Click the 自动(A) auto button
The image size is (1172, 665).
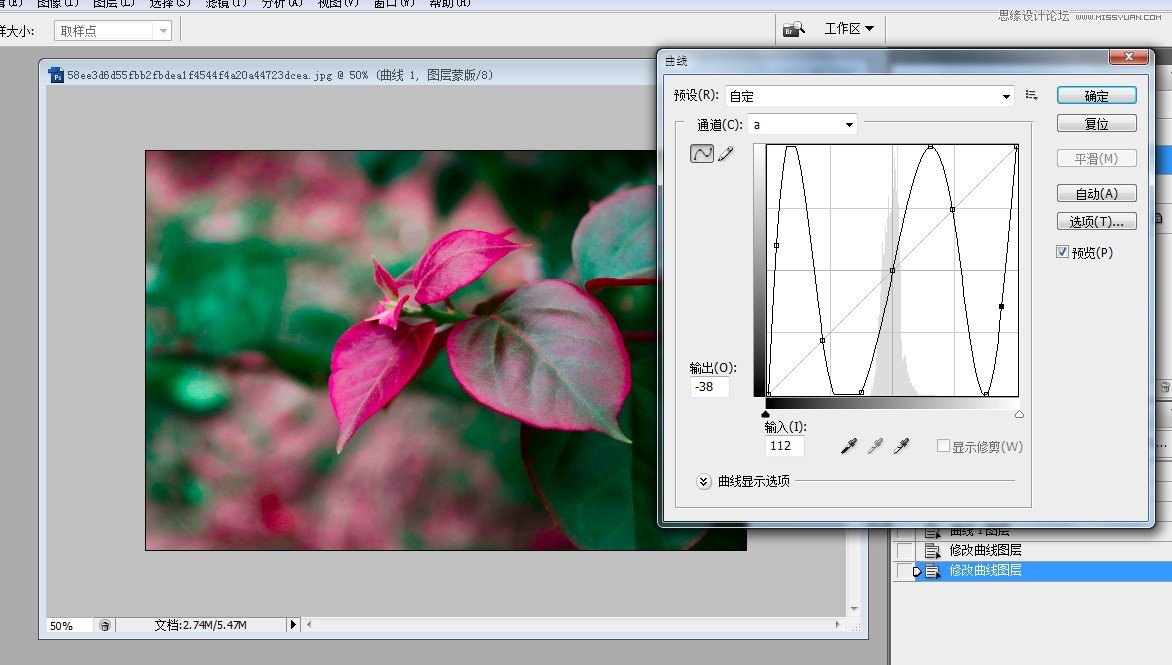tap(1097, 194)
